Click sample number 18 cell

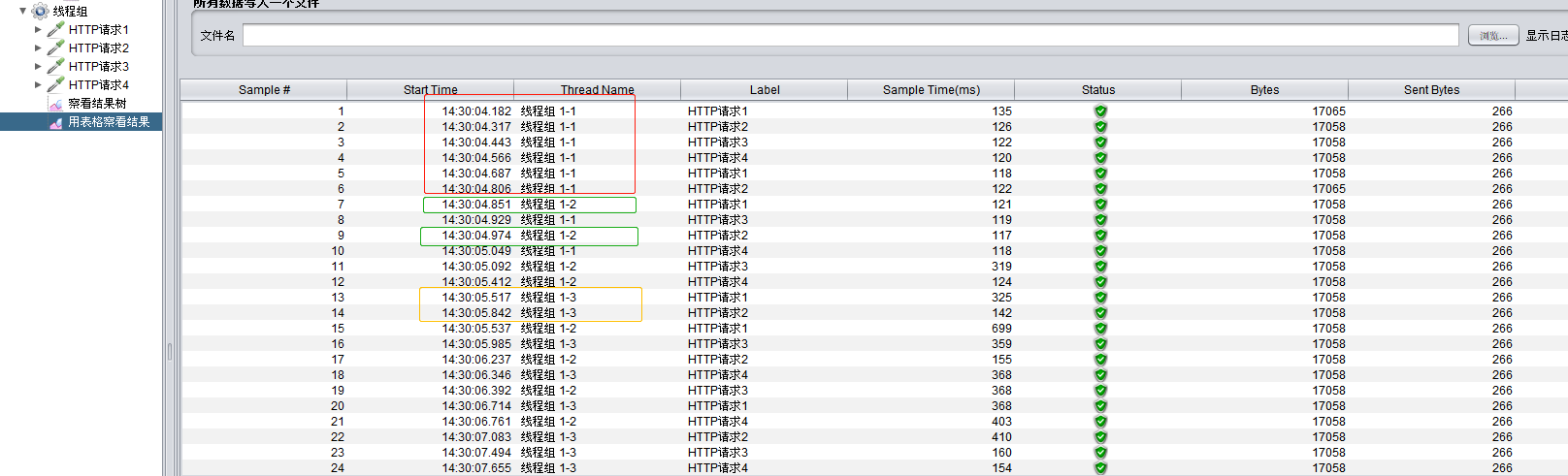[338, 375]
